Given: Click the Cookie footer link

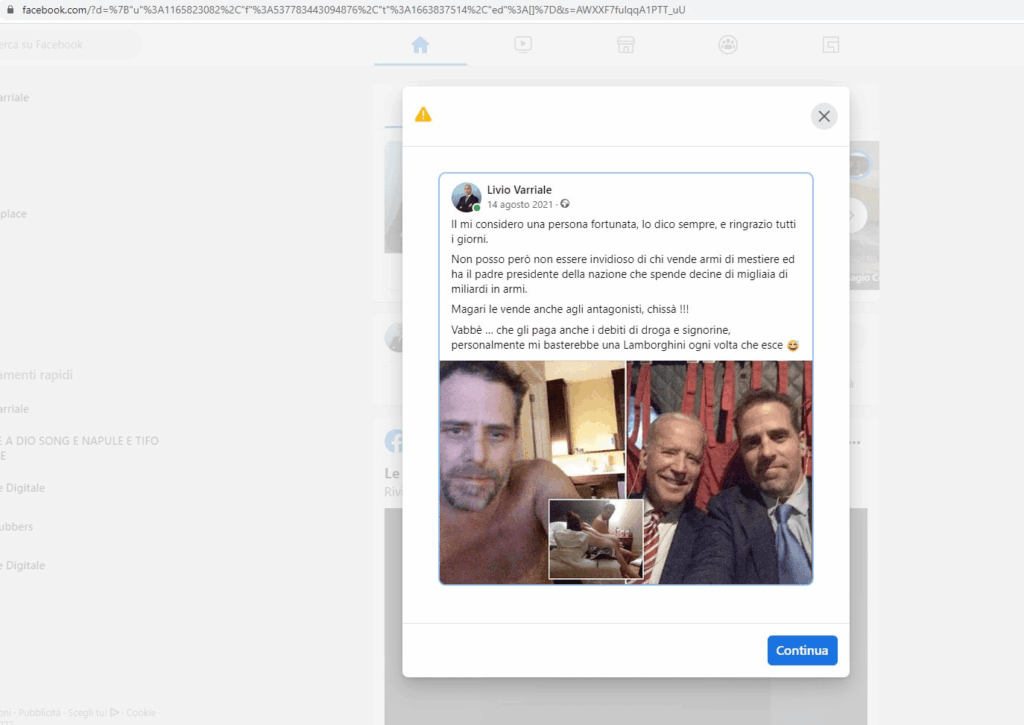Looking at the screenshot, I should pyautogui.click(x=141, y=713).
